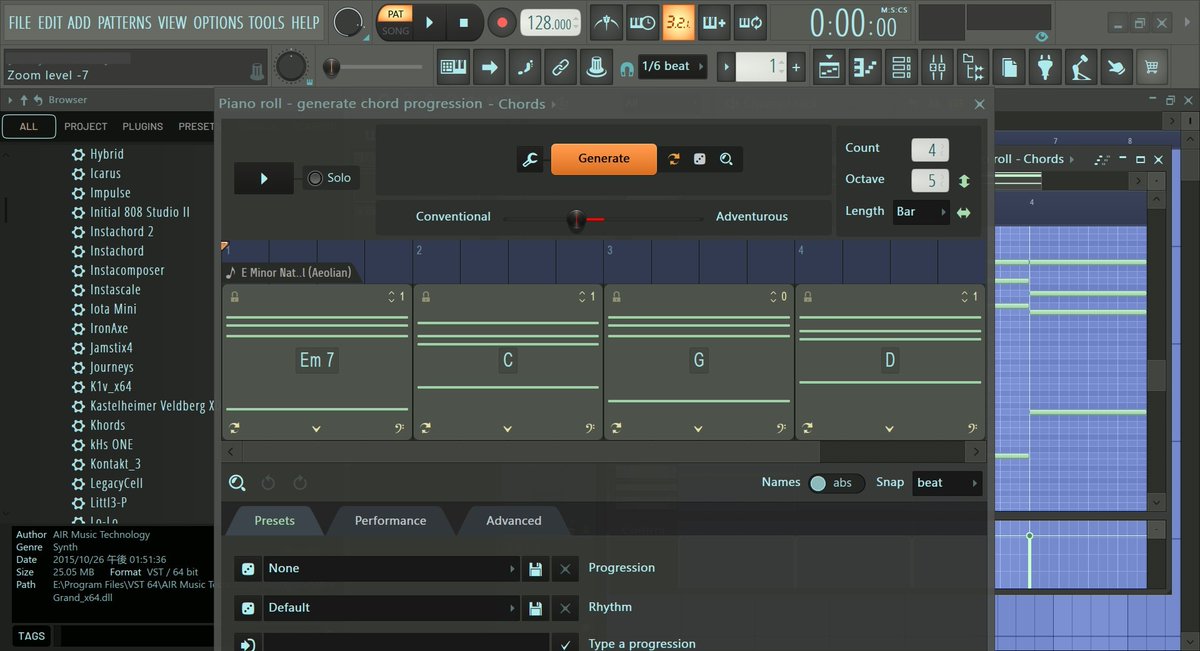Open the global snap 1/6 beat dropdown
The height and width of the screenshot is (651, 1200).
click(671, 66)
